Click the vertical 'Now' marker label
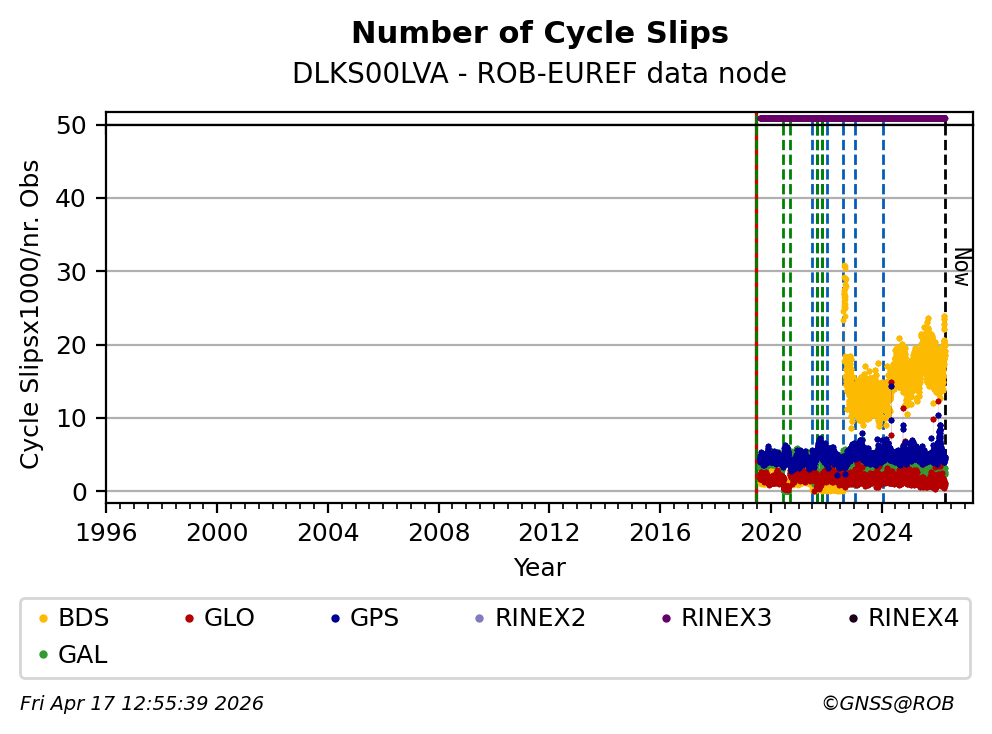Image resolution: width=992 pixels, height=734 pixels. click(961, 267)
